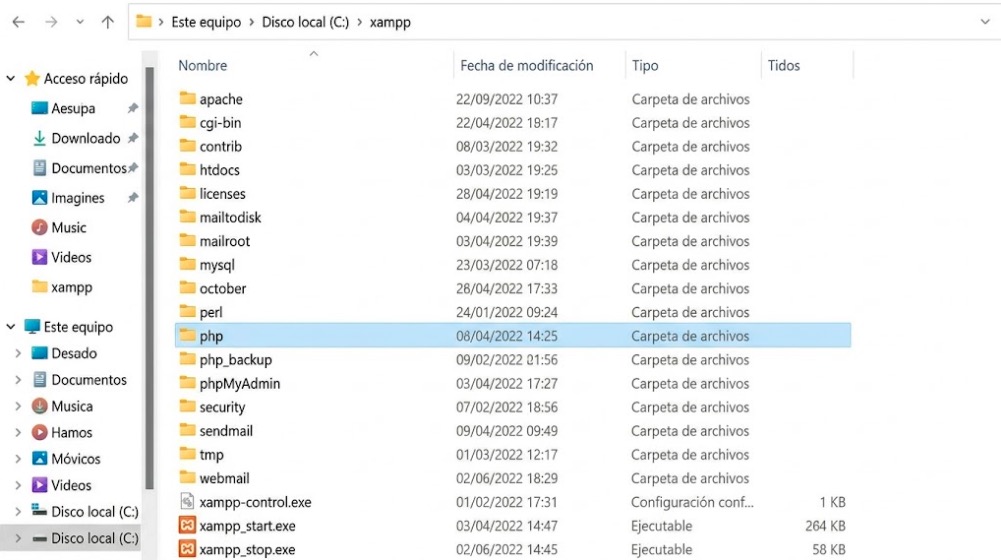Viewport: 1001px width, 560px height.
Task: Sort by Fecha de modificación column
Action: tap(527, 66)
